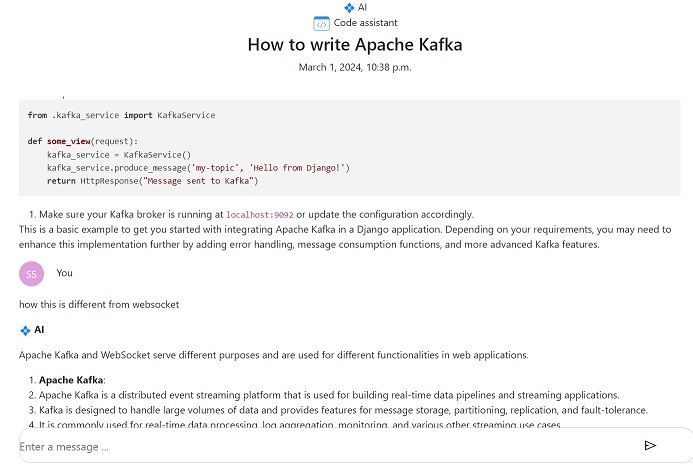This screenshot has height=464, width=693.
Task: Click the KafkaService import line in code
Action: (x=121, y=115)
